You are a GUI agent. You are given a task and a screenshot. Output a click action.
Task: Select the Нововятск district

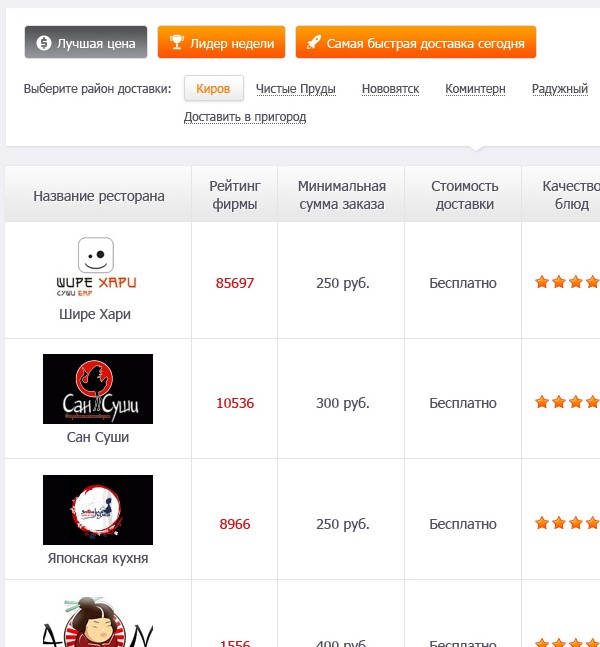[390, 89]
